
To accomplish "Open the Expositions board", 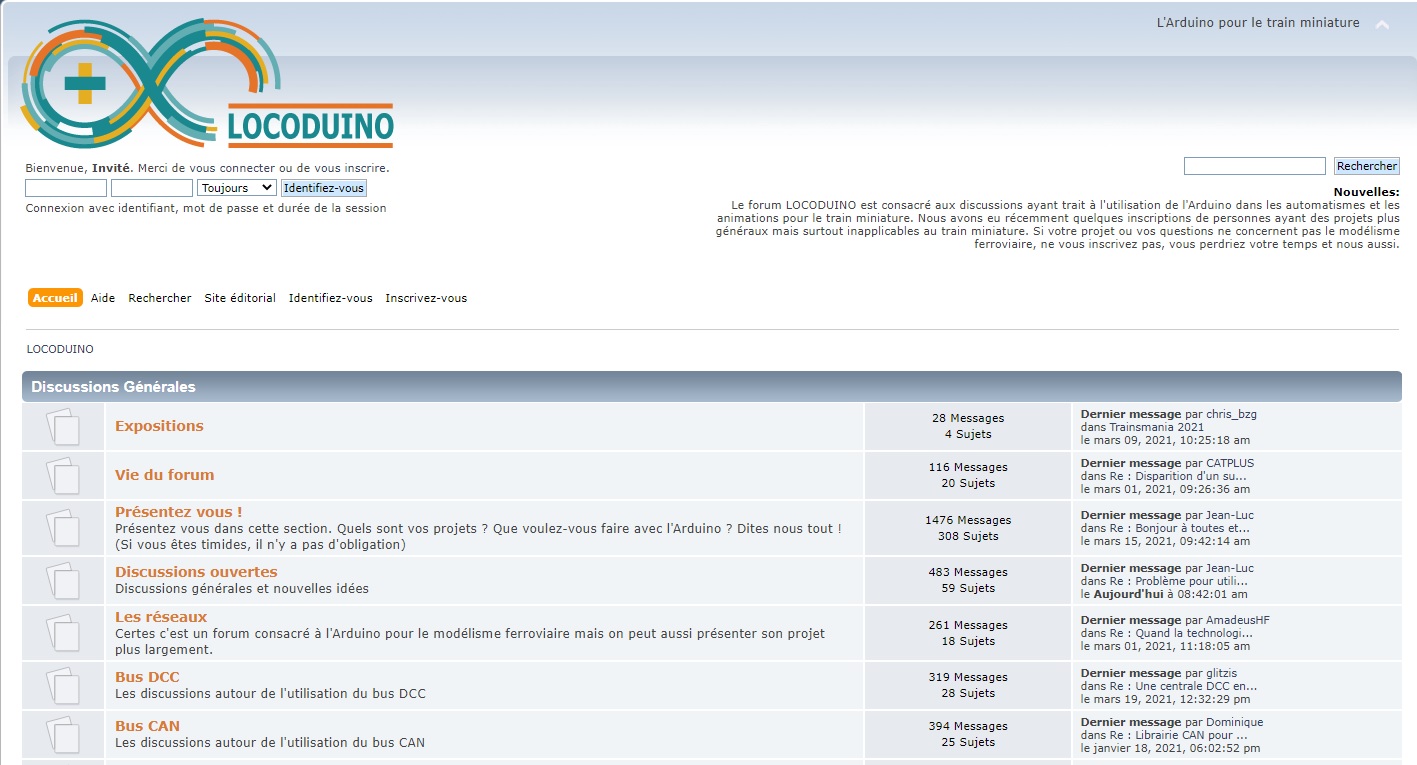I will click(159, 426).
